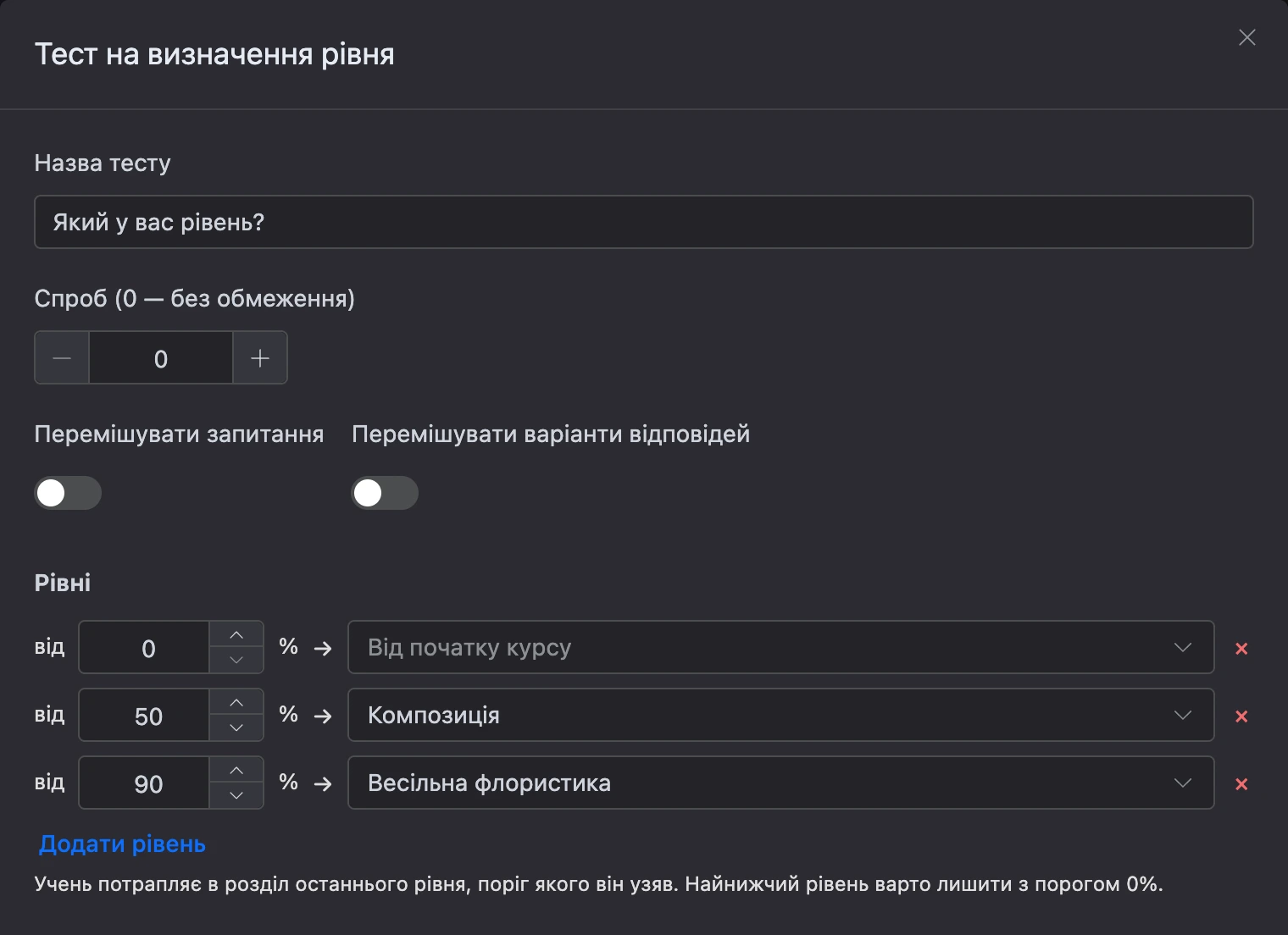Click the 'Тест на визначення рівня' heading
The width and height of the screenshot is (1288, 935).
pyautogui.click(x=214, y=54)
